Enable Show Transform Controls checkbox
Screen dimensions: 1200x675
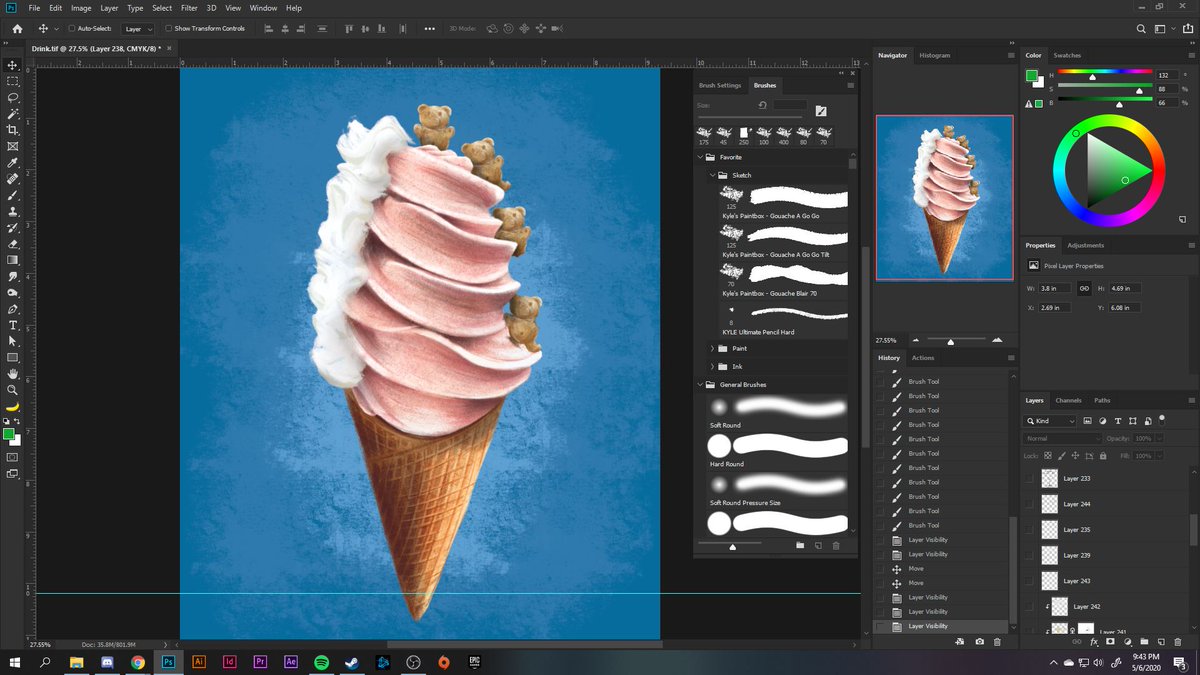(x=168, y=29)
